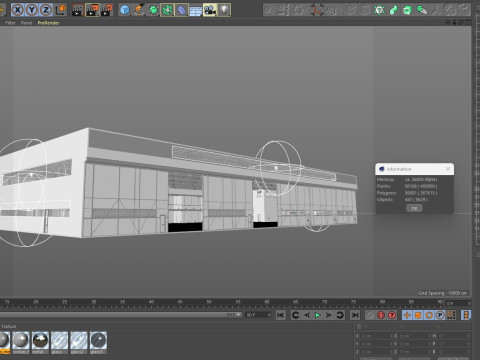Close the Information dialog
This screenshot has height=360, width=480.
(x=448, y=169)
